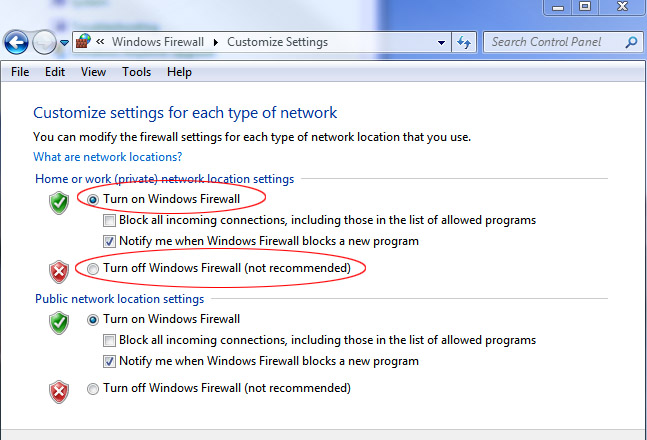Open What are network locations link

107,157
